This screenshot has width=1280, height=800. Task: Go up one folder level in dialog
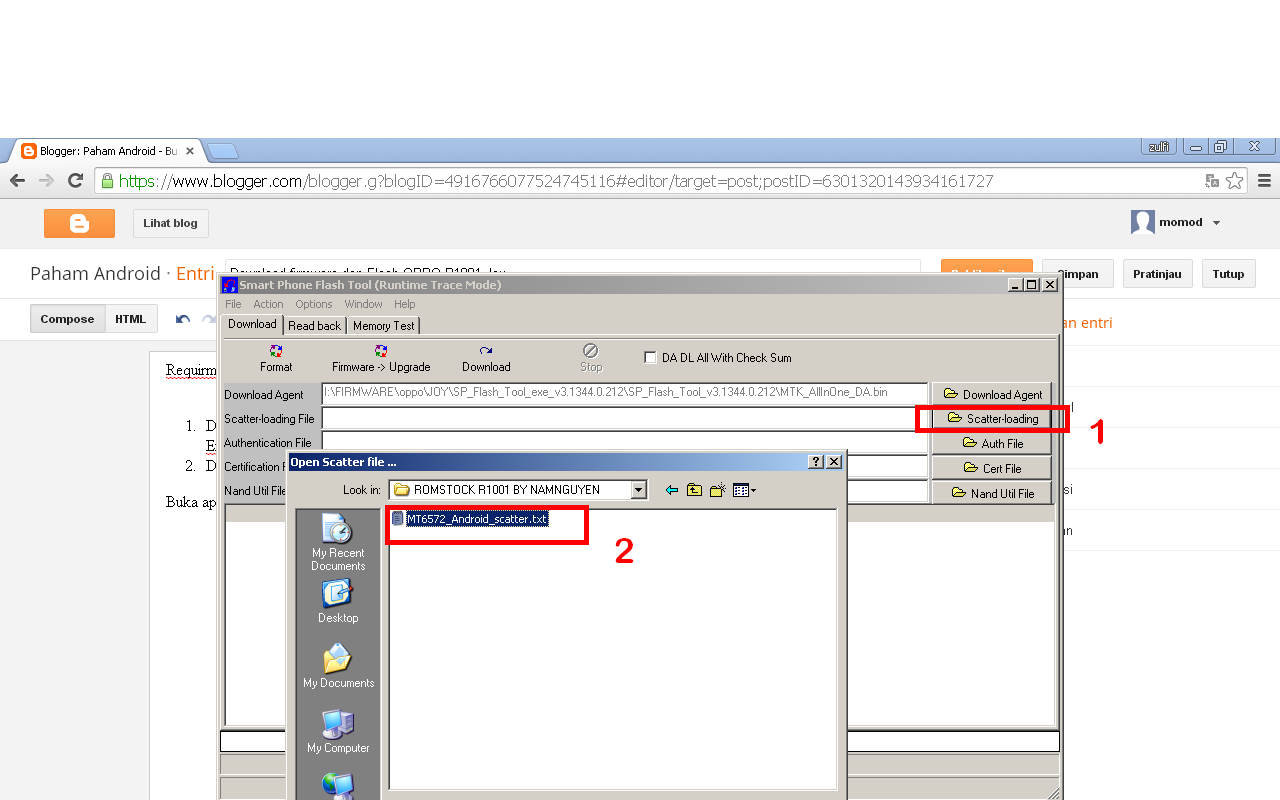[694, 490]
